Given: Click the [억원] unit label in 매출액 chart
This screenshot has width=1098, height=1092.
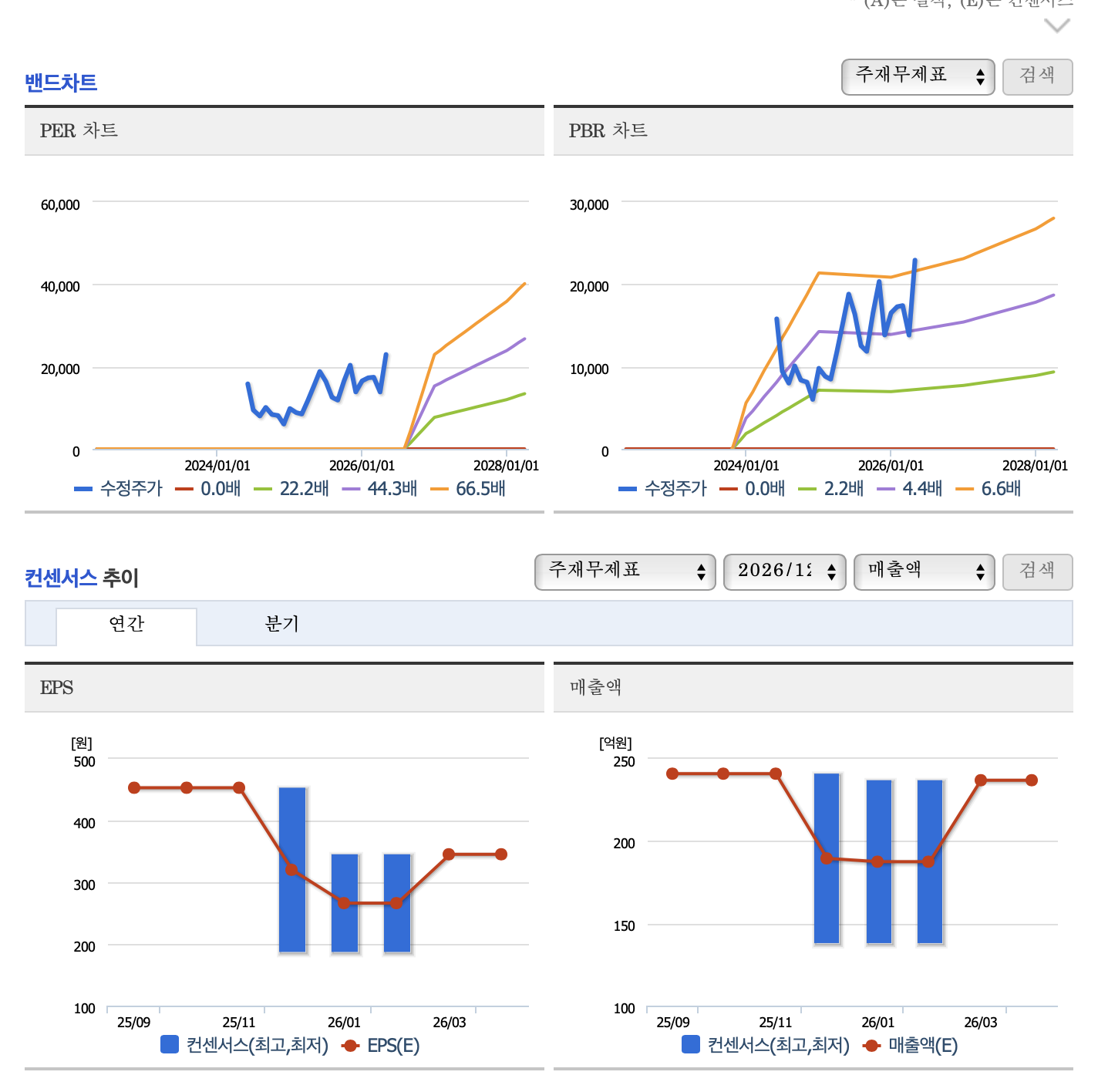Looking at the screenshot, I should [x=615, y=743].
